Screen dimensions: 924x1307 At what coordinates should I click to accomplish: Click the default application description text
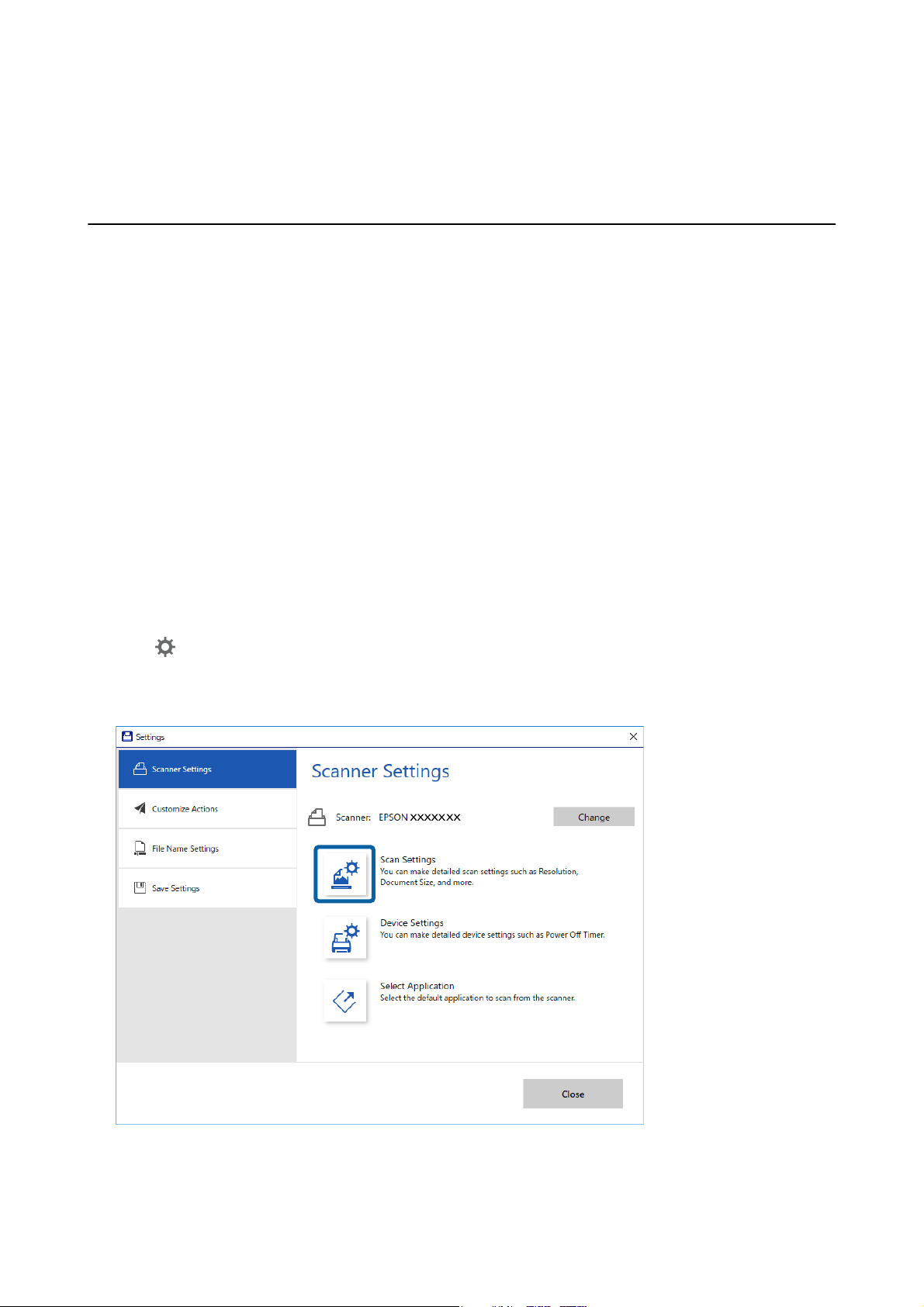pyautogui.click(x=478, y=998)
